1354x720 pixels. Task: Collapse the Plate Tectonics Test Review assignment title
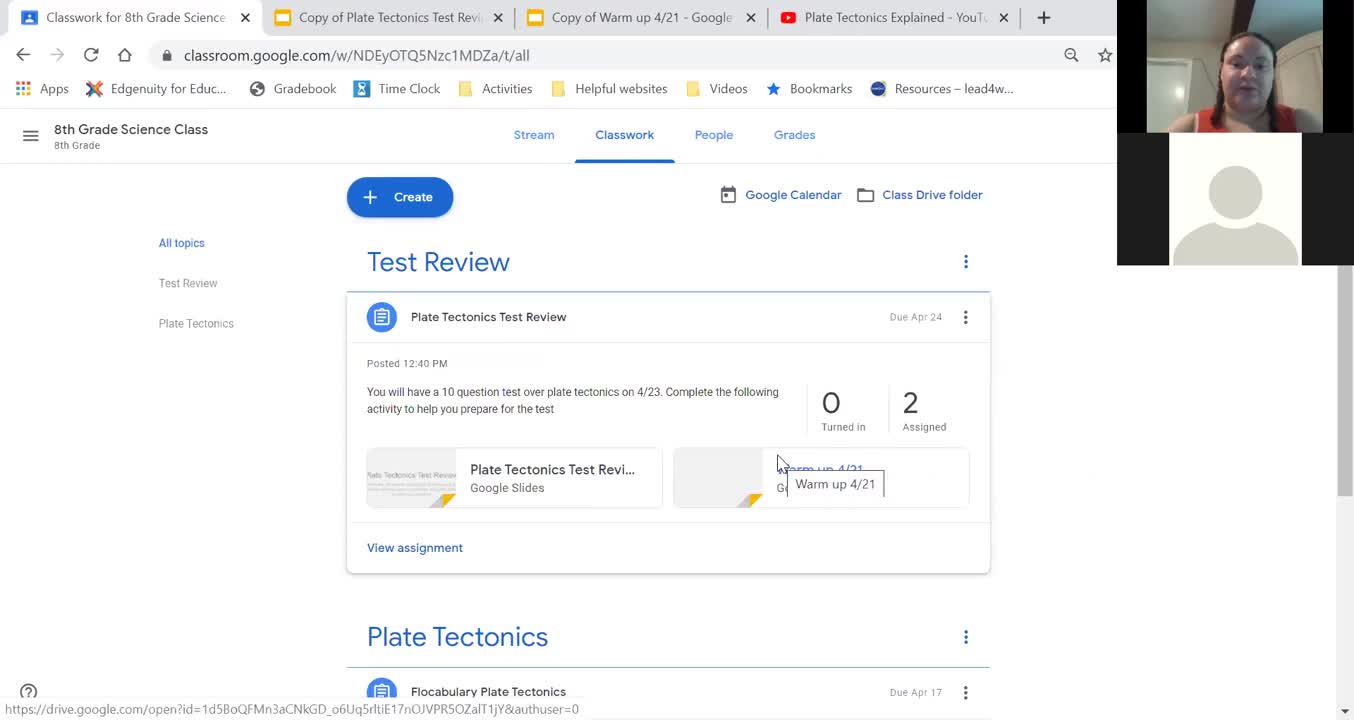click(488, 317)
